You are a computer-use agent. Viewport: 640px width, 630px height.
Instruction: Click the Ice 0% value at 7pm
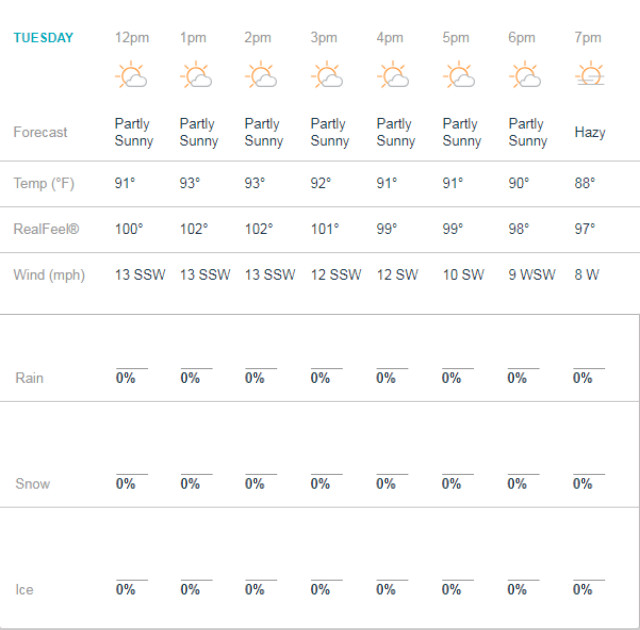[582, 590]
